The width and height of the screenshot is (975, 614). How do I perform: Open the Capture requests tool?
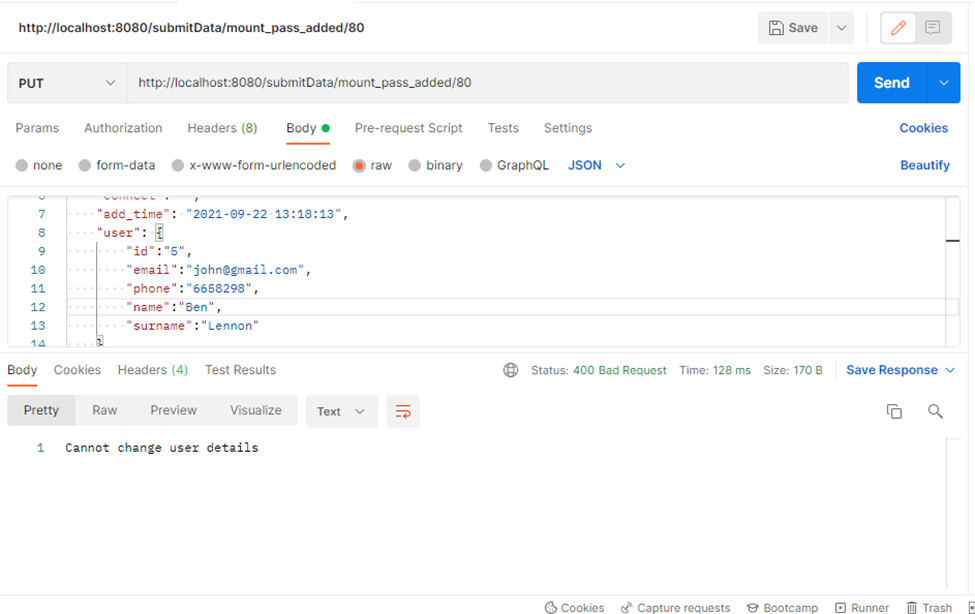[x=676, y=607]
